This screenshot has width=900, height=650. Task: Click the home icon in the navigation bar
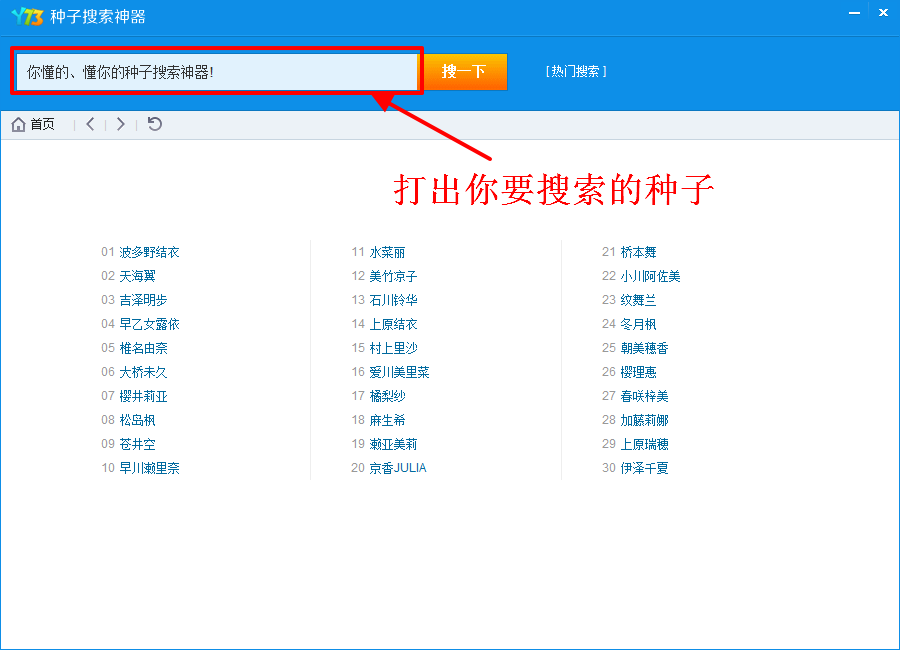[18, 124]
